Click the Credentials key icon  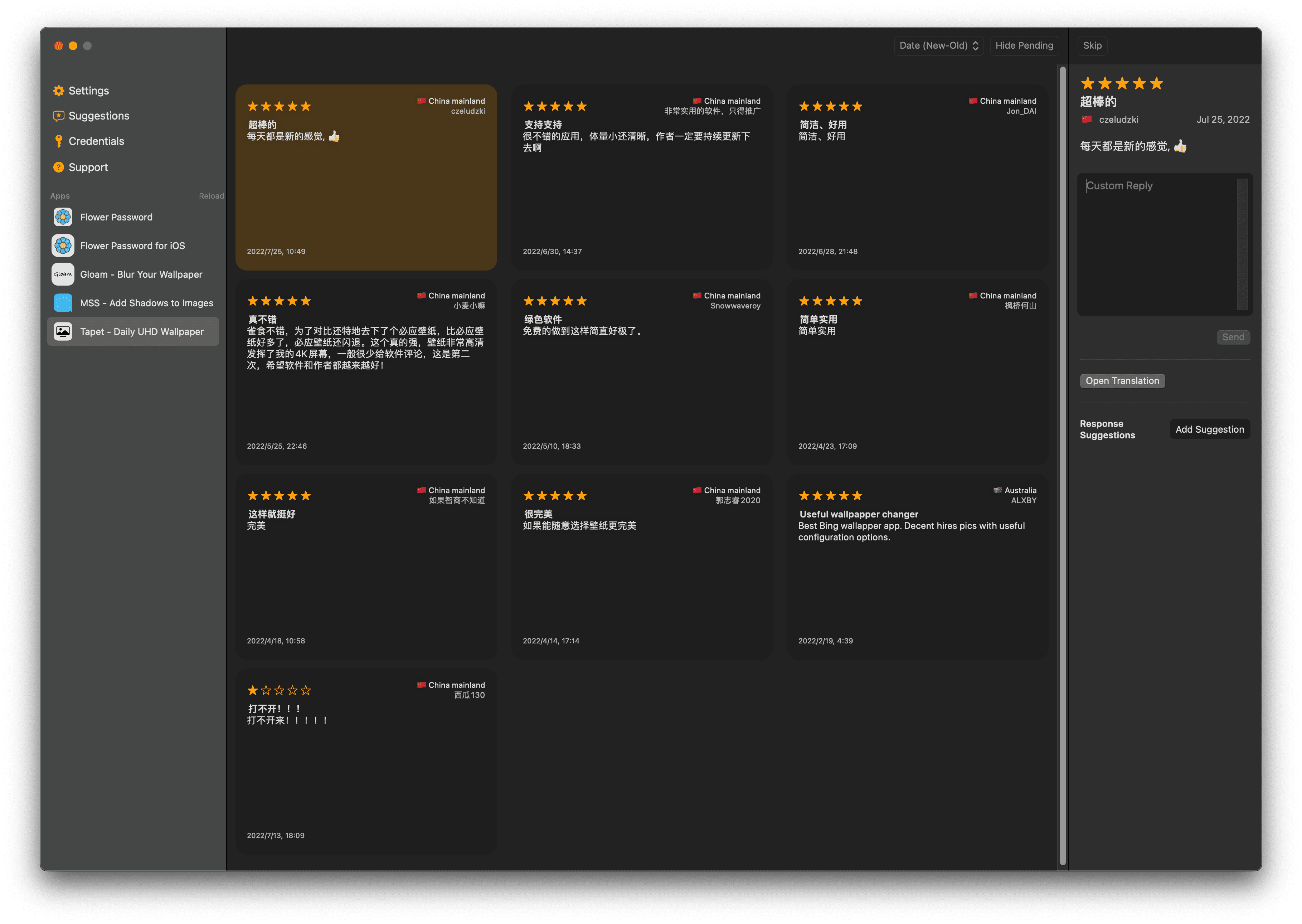(59, 141)
